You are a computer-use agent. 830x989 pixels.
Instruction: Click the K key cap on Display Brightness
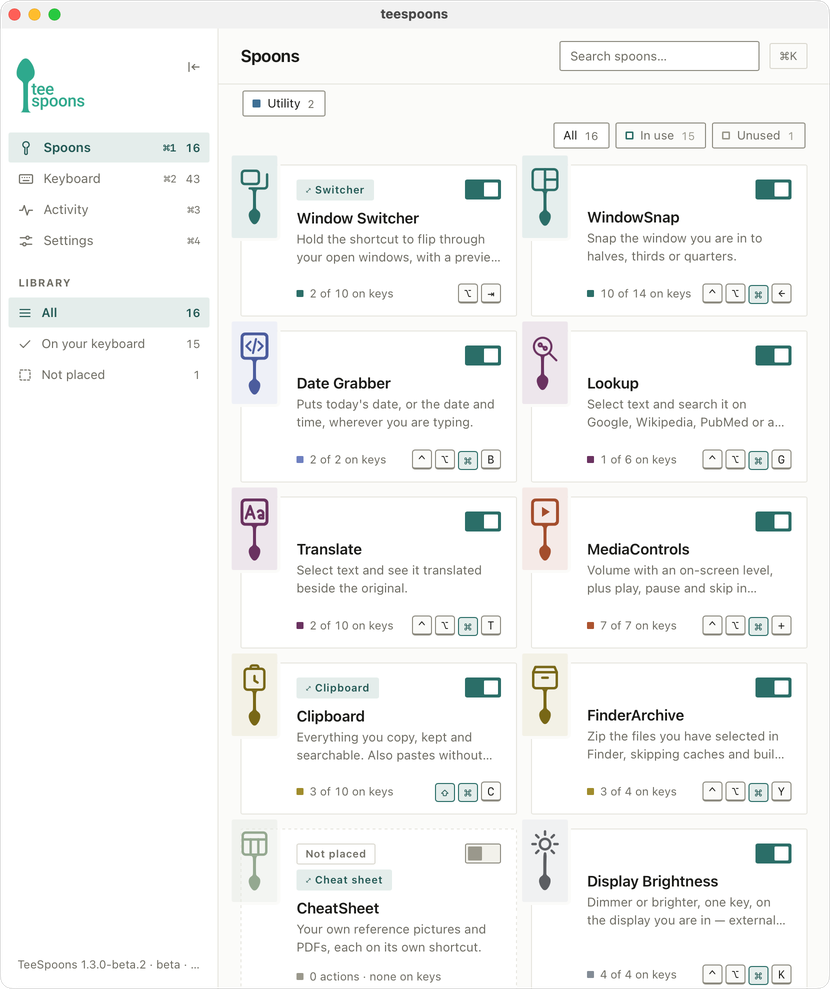pyautogui.click(x=781, y=974)
